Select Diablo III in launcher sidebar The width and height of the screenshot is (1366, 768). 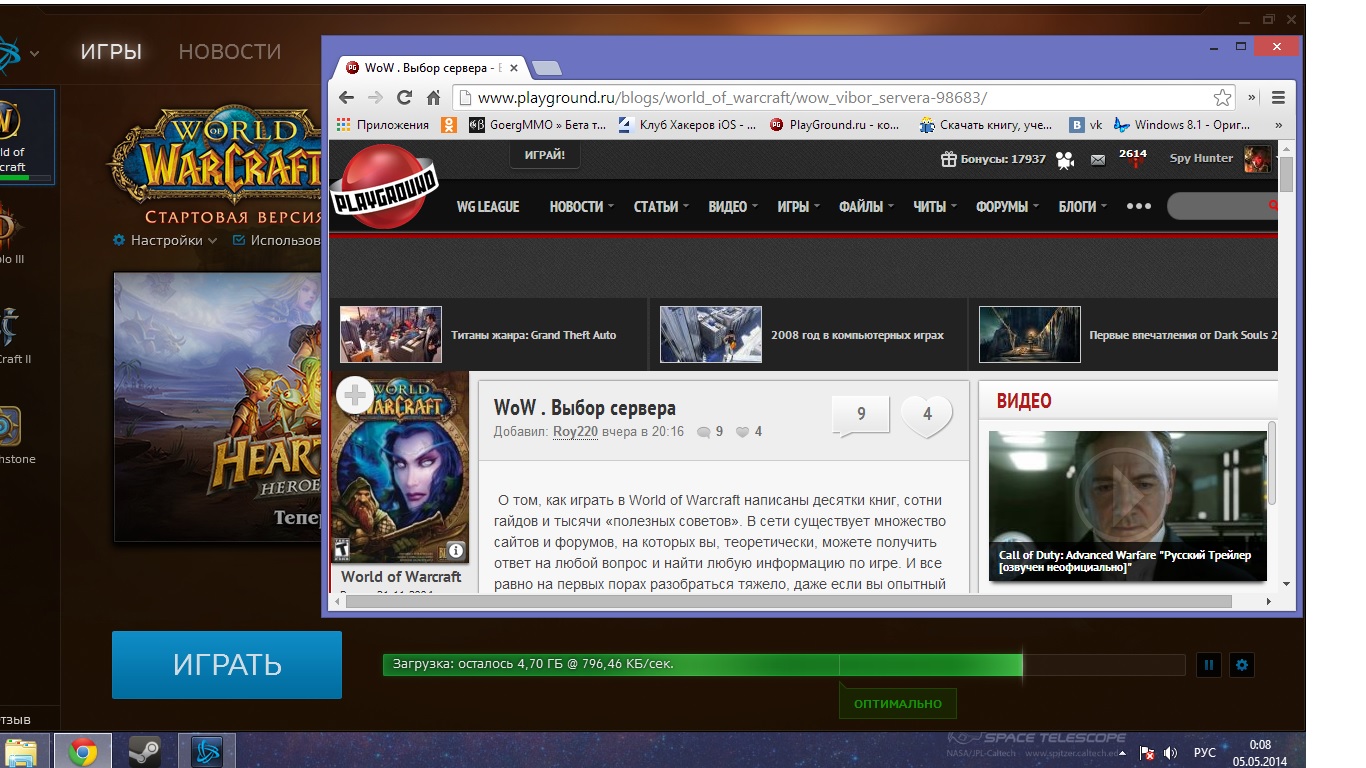pyautogui.click(x=12, y=232)
